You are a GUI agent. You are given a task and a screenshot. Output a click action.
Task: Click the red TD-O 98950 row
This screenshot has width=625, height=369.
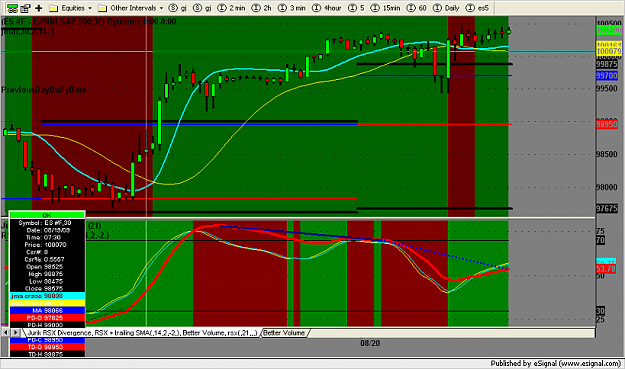click(47, 347)
